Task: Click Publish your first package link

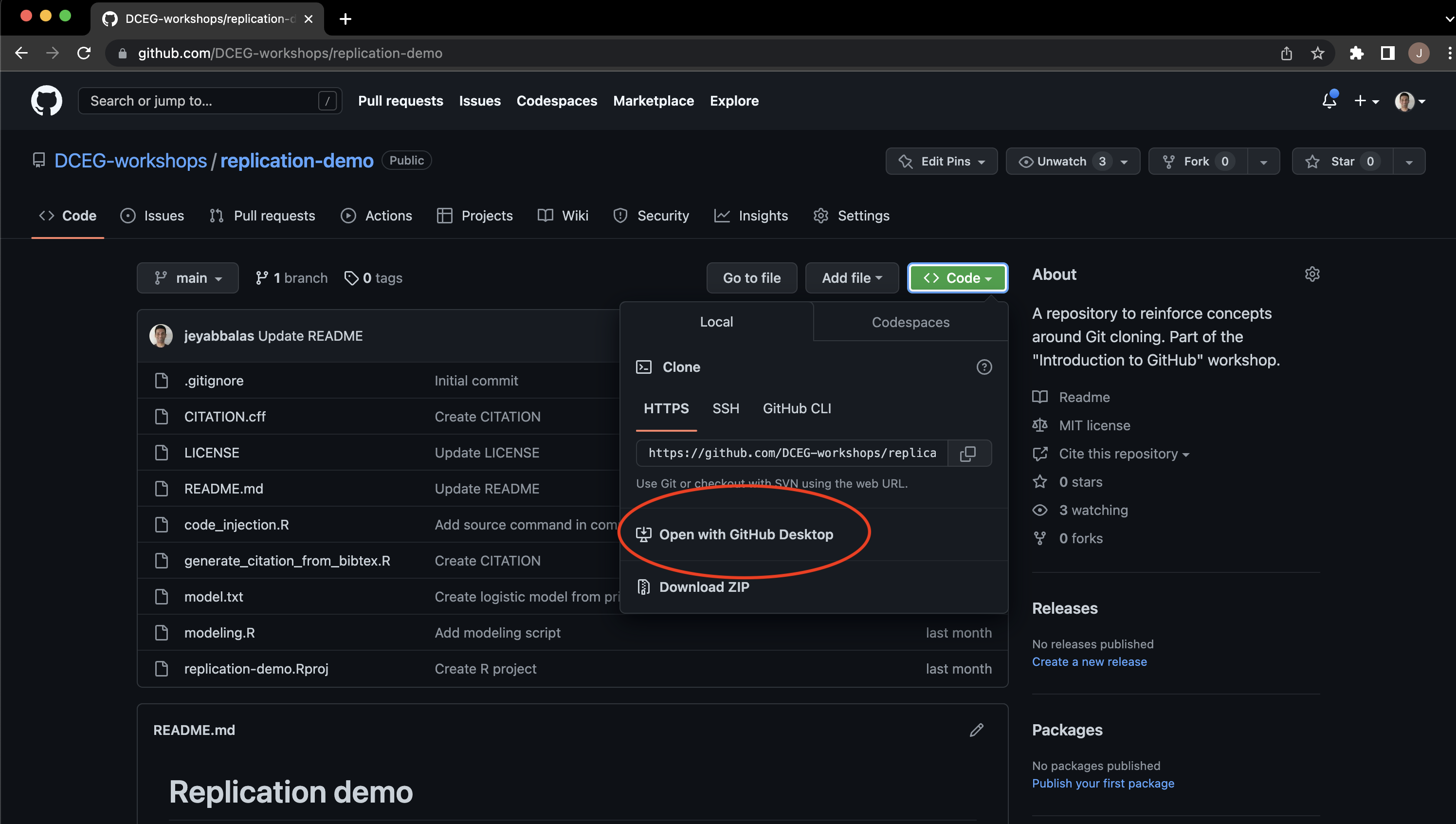Action: [x=1103, y=783]
